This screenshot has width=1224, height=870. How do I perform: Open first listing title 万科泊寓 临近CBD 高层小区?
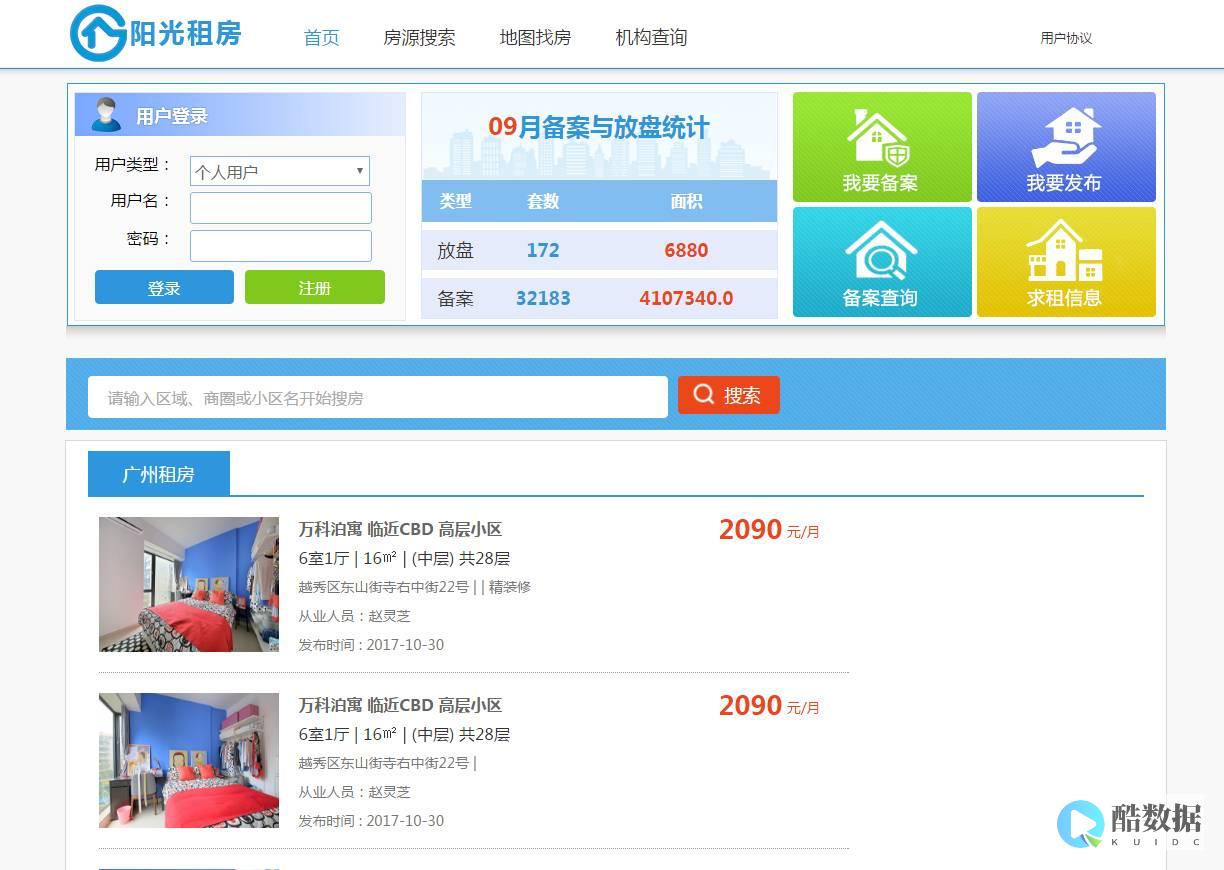(400, 529)
